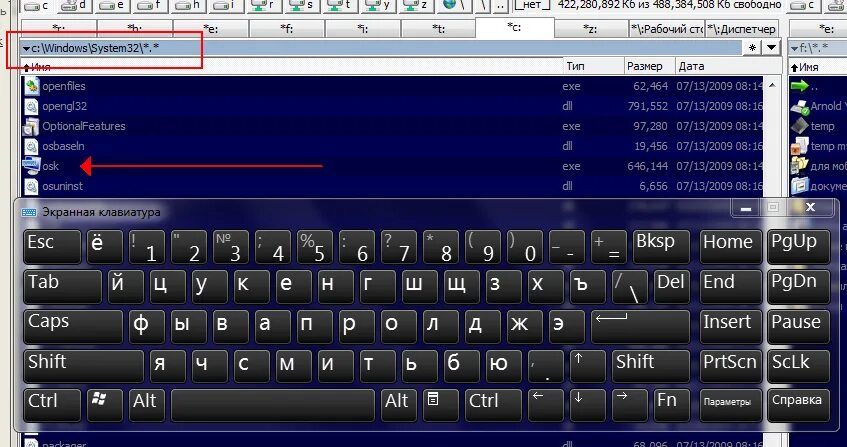Screen dimensions: 847x447
Task: Toggle right Shift key on on-screen keyboard
Action: (x=651, y=365)
